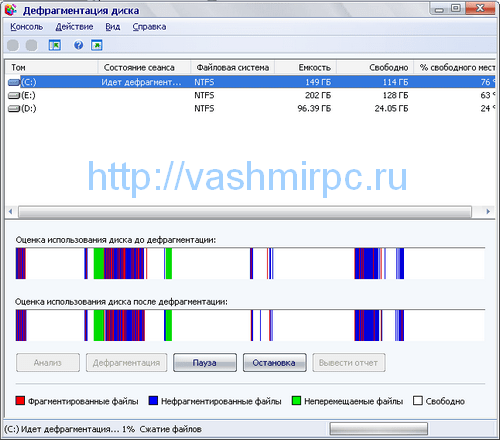This screenshot has height=440, width=500.
Task: Click the Пауза button
Action: coord(205,363)
